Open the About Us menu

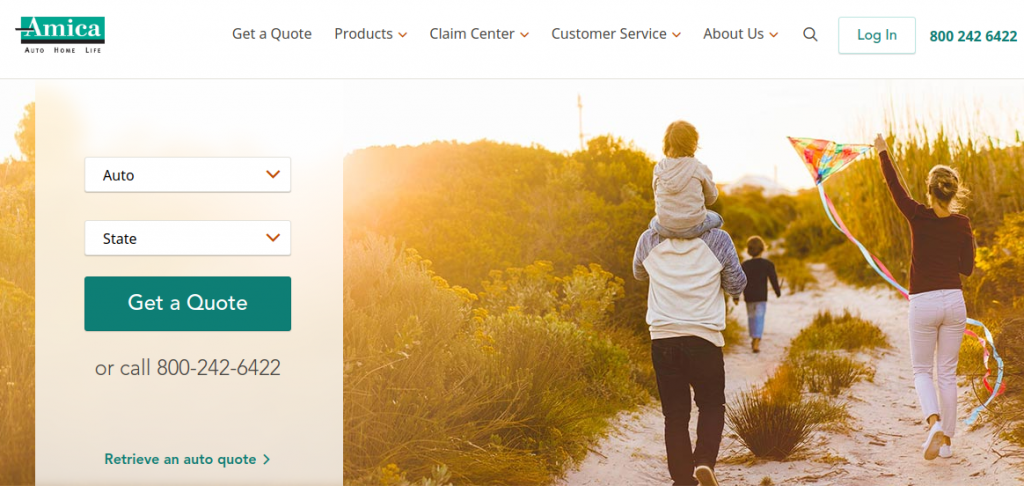[x=741, y=34]
